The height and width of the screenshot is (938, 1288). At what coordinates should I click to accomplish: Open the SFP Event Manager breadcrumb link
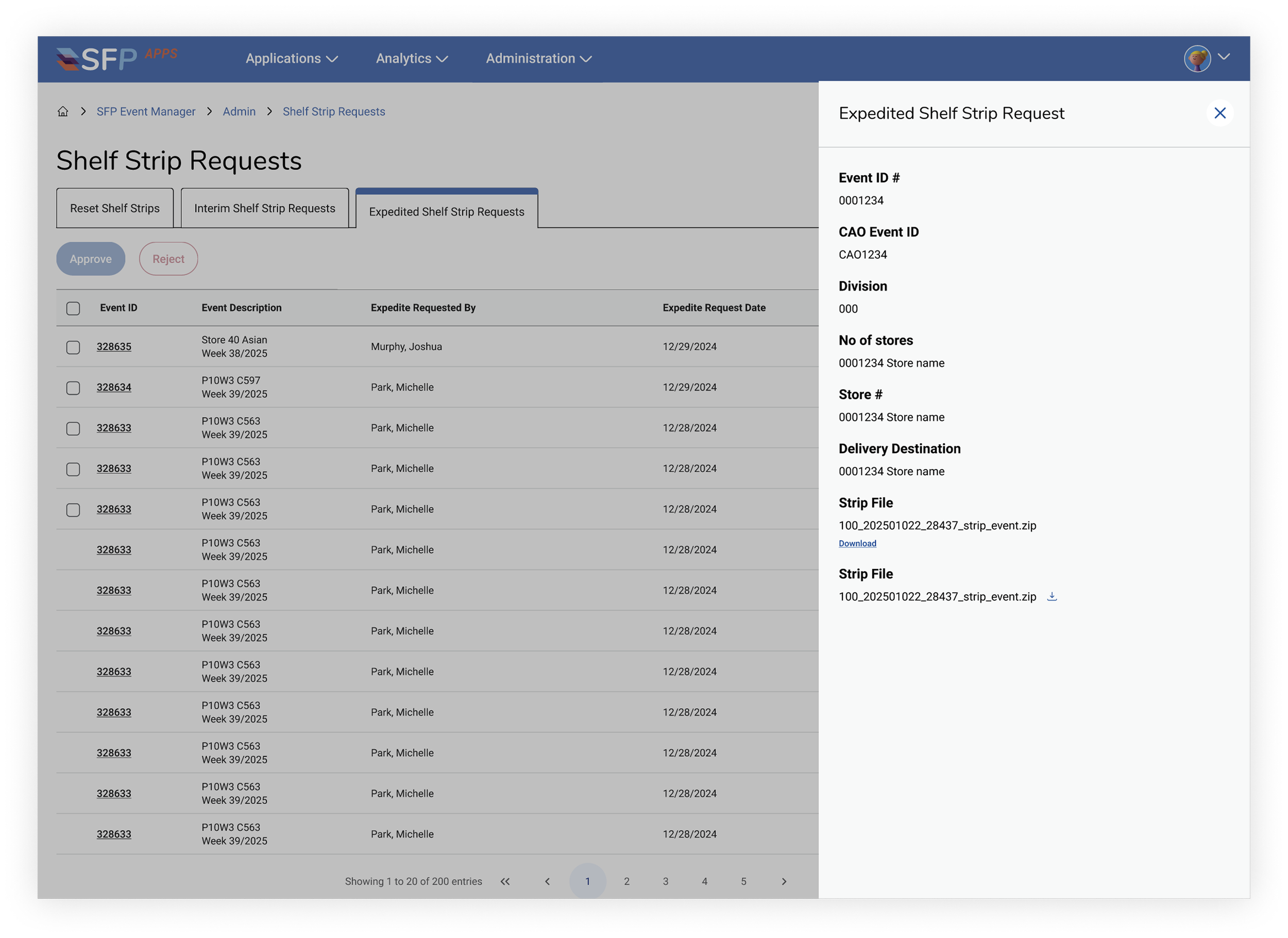pyautogui.click(x=146, y=111)
